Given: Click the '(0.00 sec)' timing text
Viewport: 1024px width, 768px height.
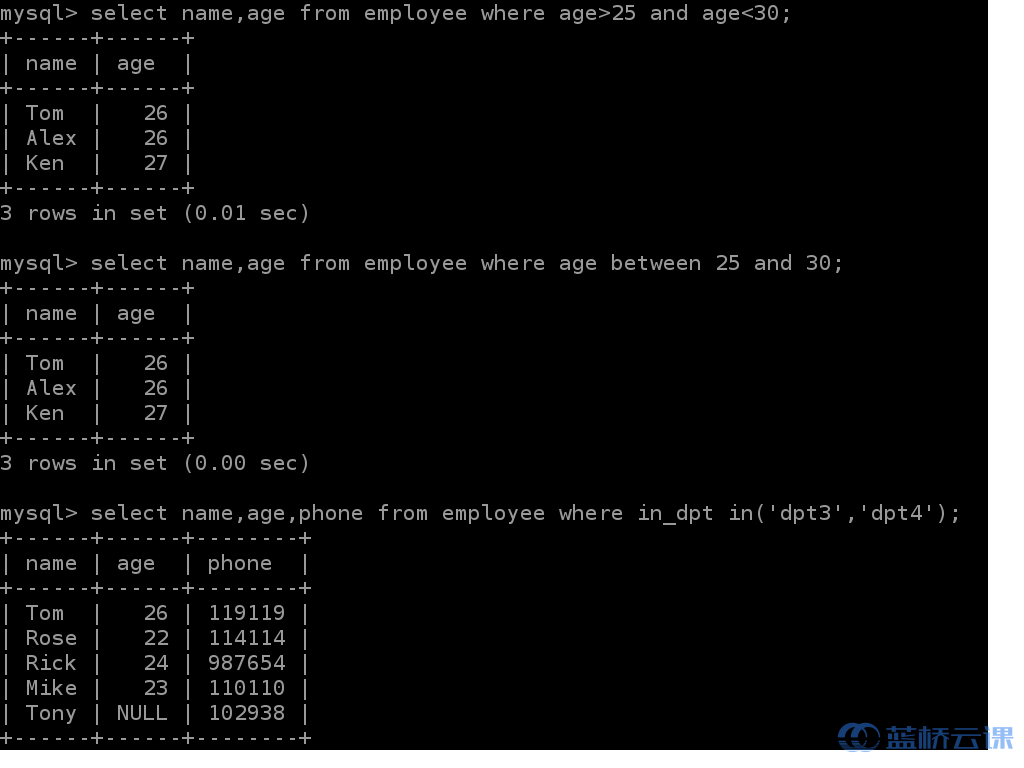Looking at the screenshot, I should (246, 463).
